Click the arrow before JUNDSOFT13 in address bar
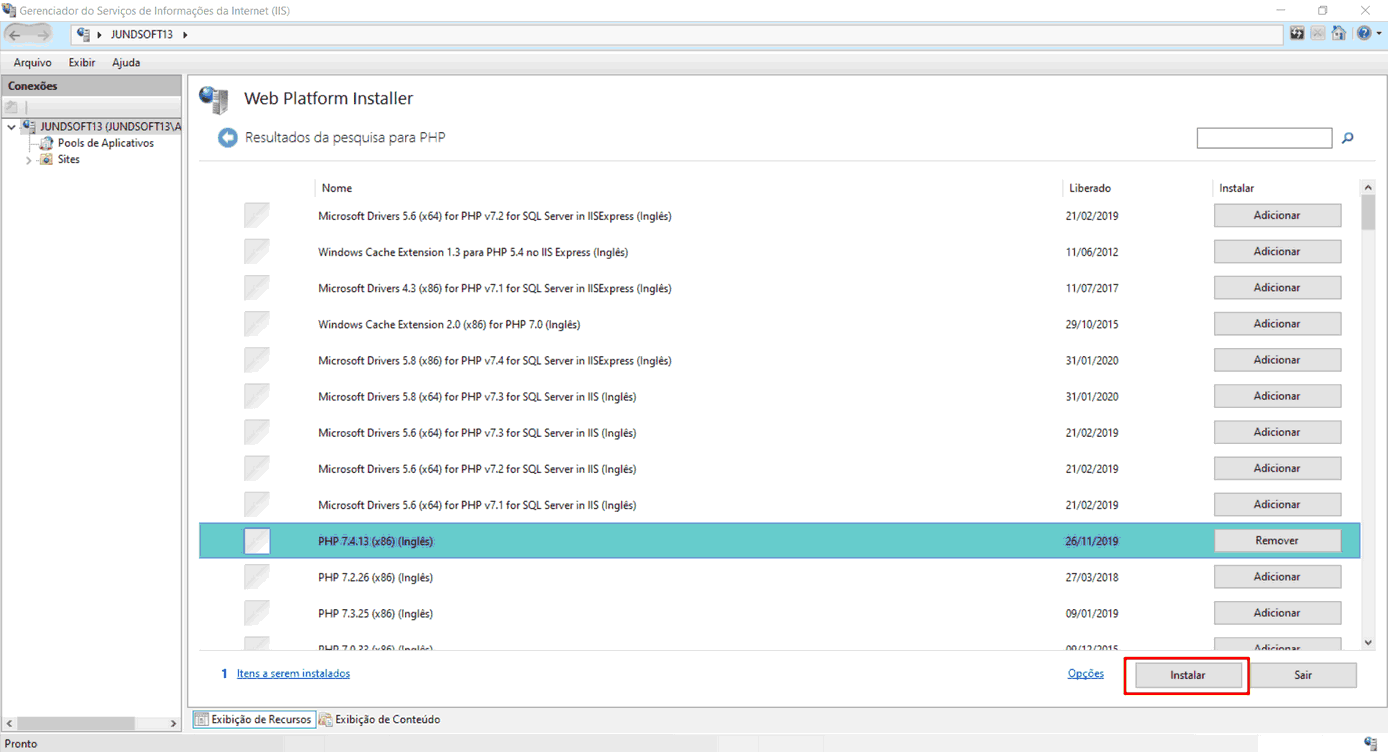 (99, 34)
